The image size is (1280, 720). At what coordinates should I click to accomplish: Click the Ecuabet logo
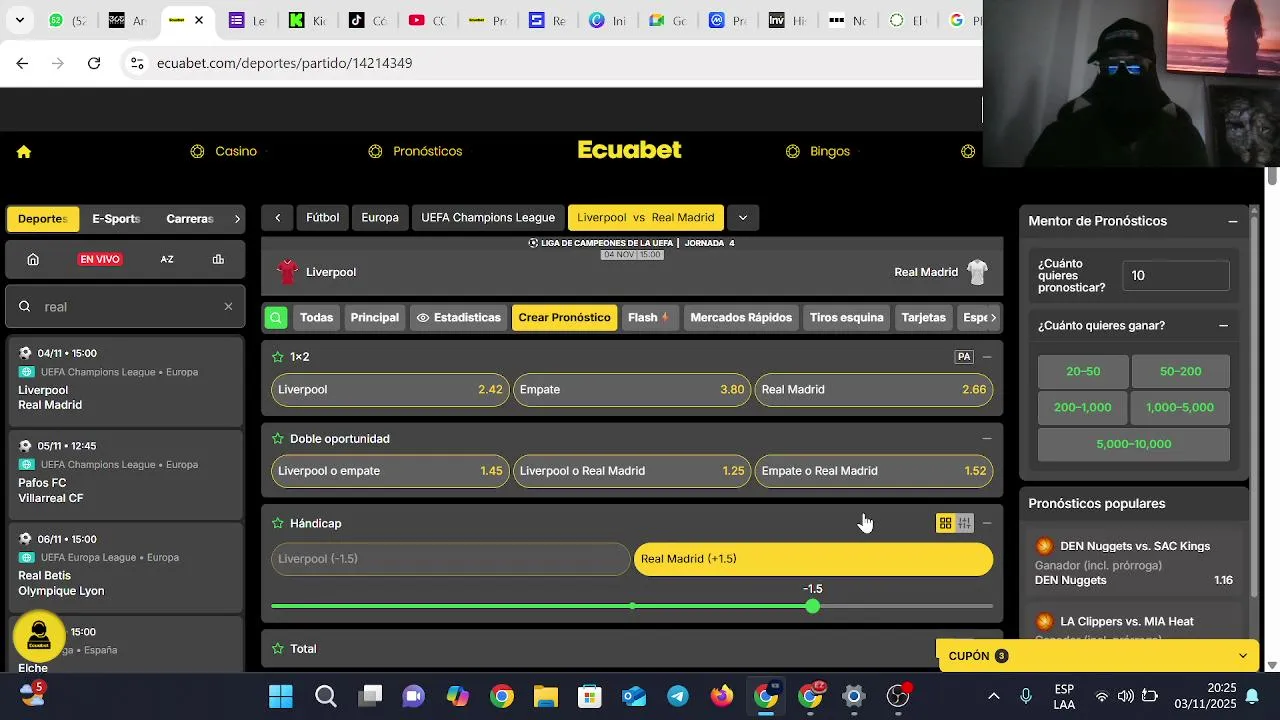pyautogui.click(x=630, y=150)
